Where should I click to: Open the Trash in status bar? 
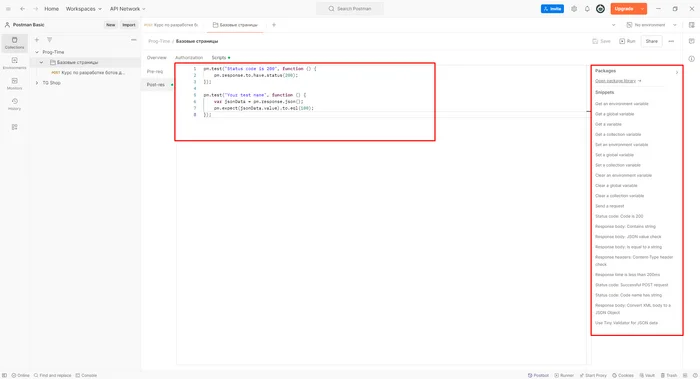tap(669, 375)
